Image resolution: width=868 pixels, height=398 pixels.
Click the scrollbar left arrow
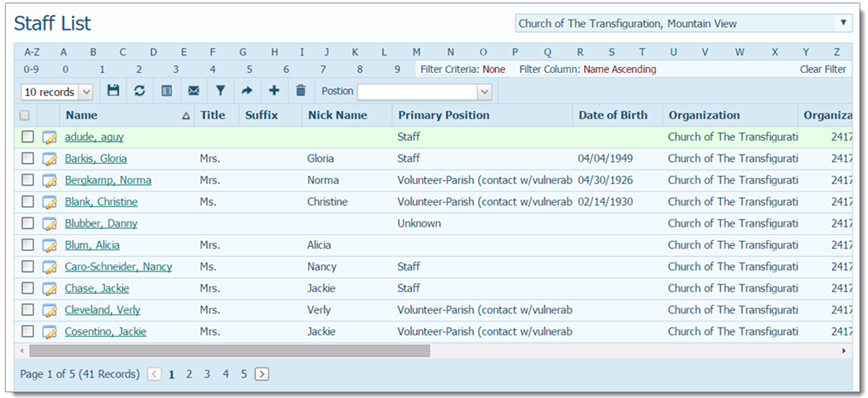click(x=22, y=351)
